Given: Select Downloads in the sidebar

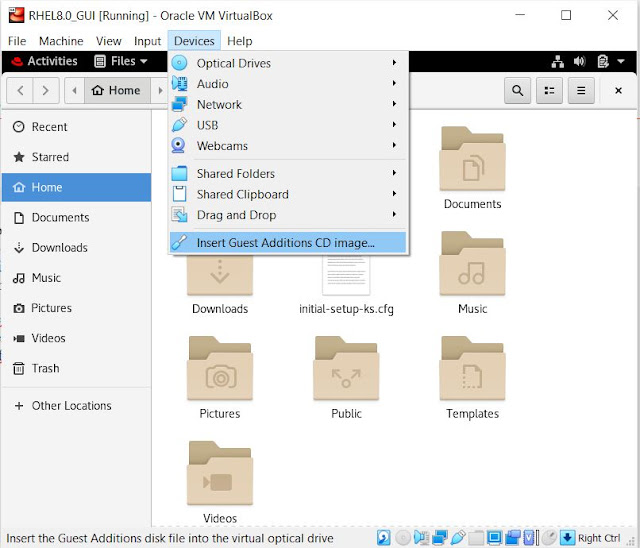Looking at the screenshot, I should pyautogui.click(x=76, y=248).
